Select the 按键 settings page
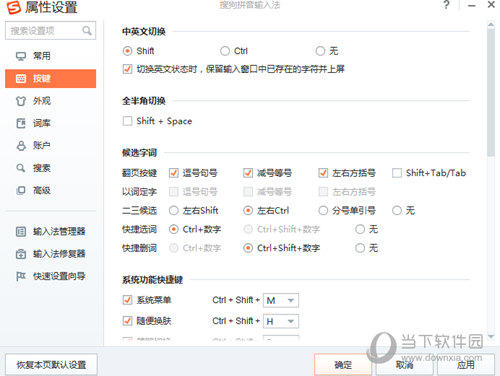Viewport: 500px width, 376px height. coord(51,79)
